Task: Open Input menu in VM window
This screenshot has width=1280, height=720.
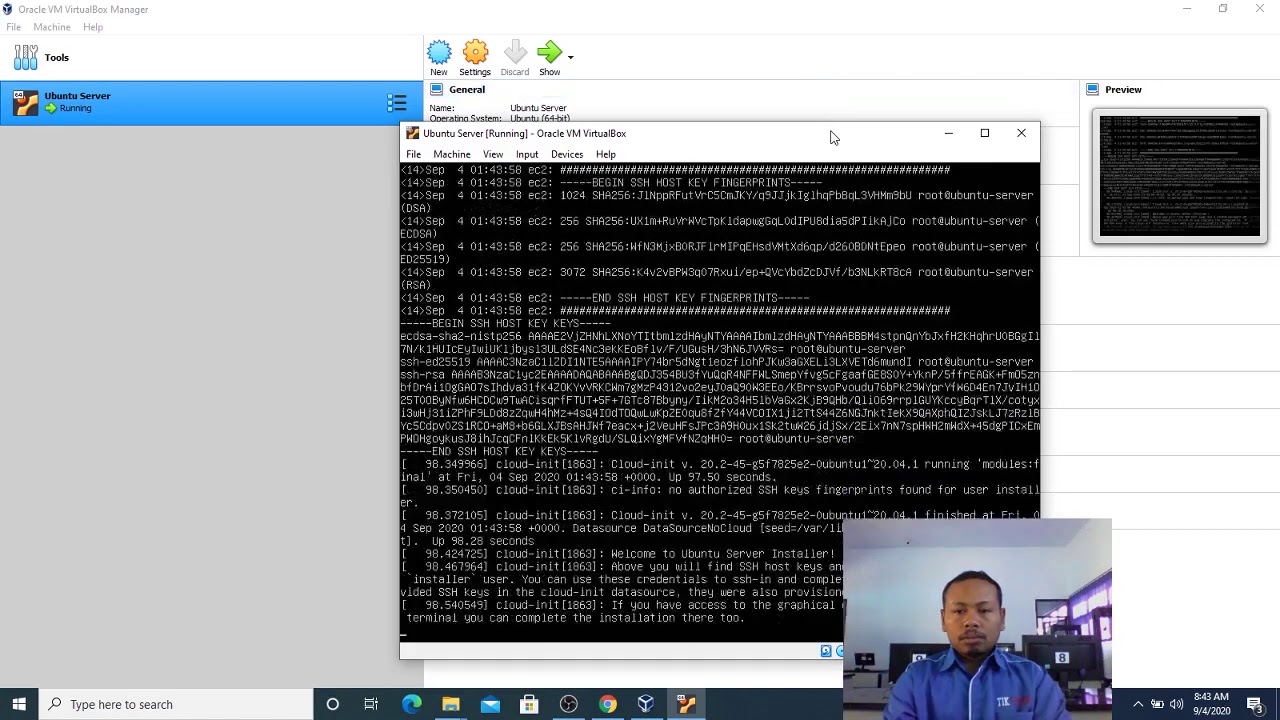Action: pos(527,154)
